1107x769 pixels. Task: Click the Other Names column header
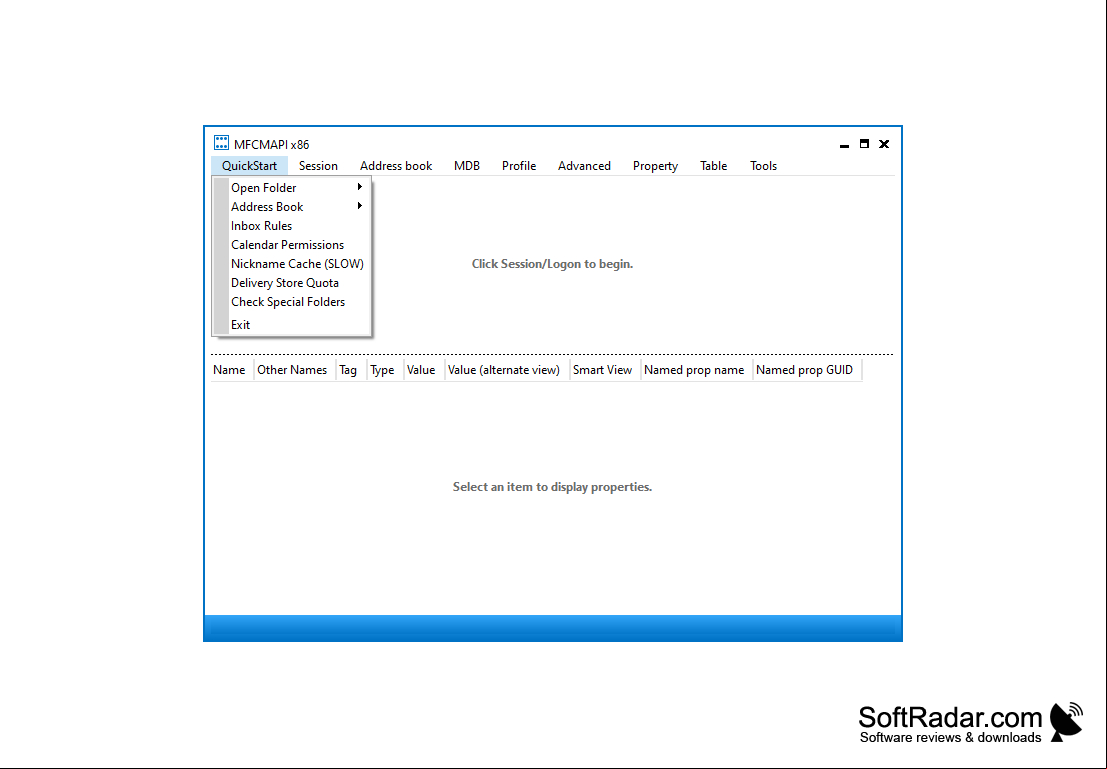click(x=294, y=370)
